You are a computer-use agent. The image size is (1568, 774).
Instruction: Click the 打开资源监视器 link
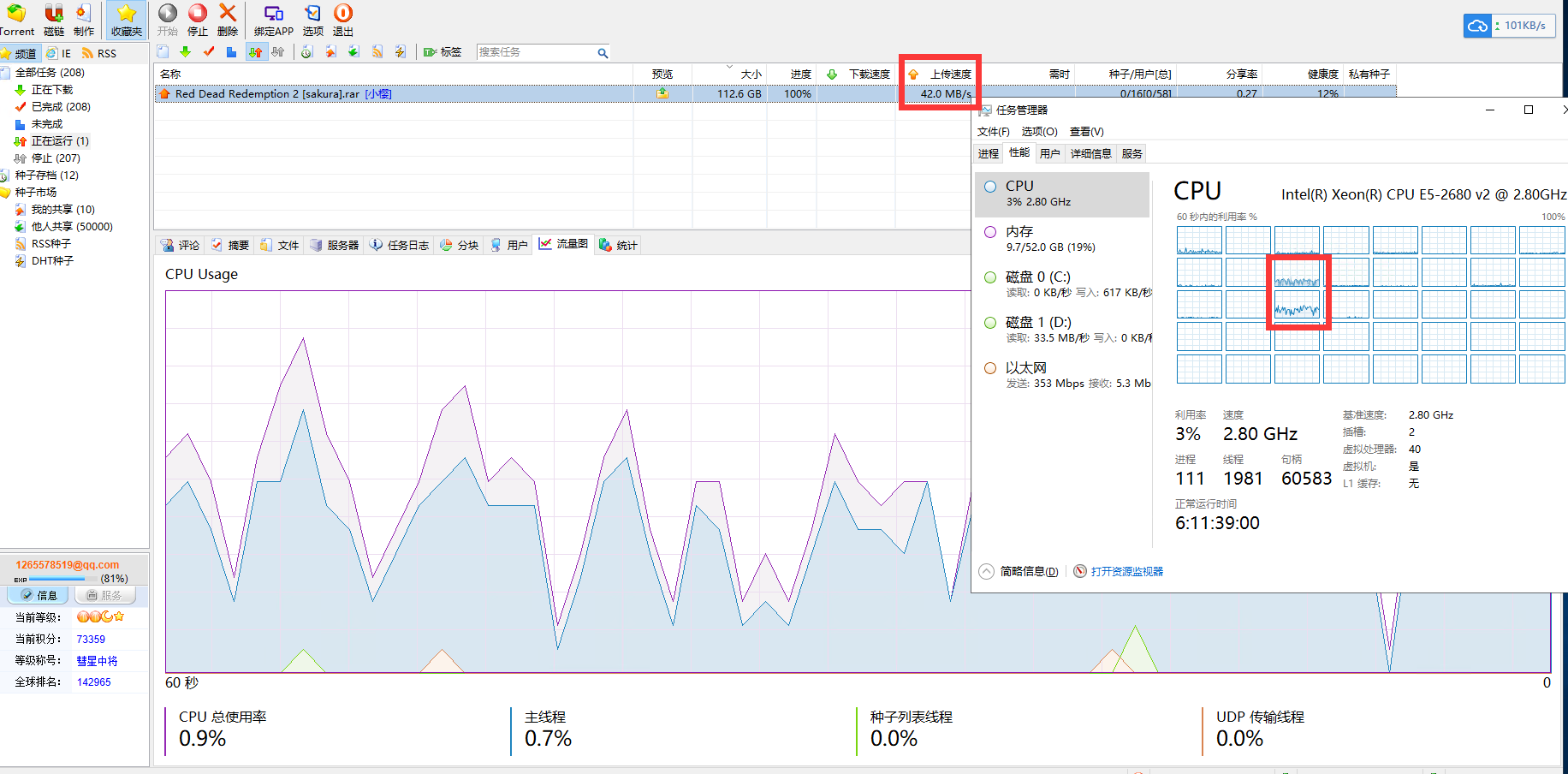click(1126, 572)
